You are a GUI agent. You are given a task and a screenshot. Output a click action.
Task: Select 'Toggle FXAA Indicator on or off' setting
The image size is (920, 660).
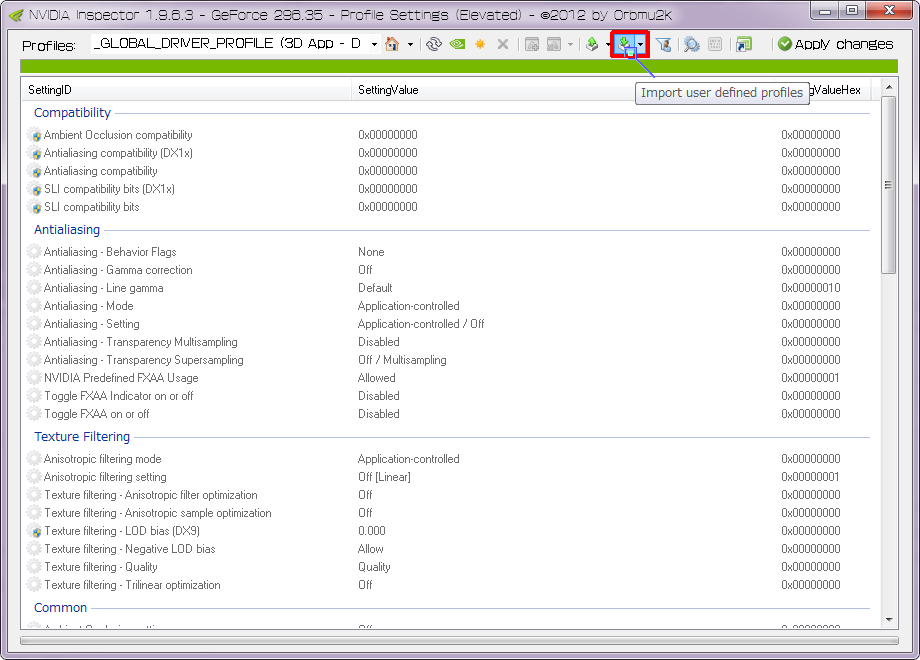click(x=119, y=396)
